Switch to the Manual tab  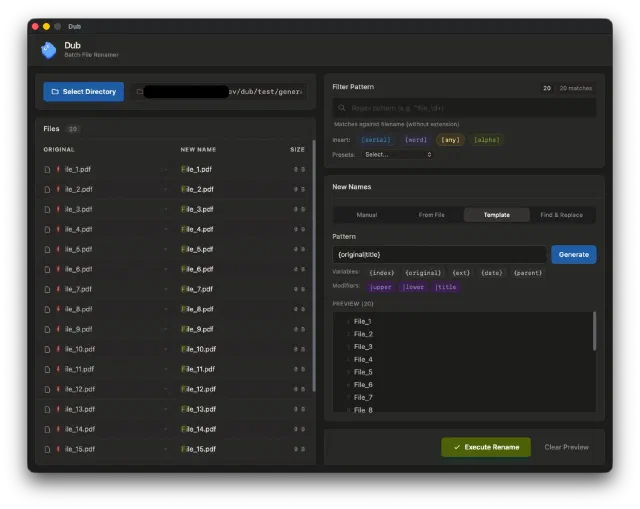[x=367, y=215]
